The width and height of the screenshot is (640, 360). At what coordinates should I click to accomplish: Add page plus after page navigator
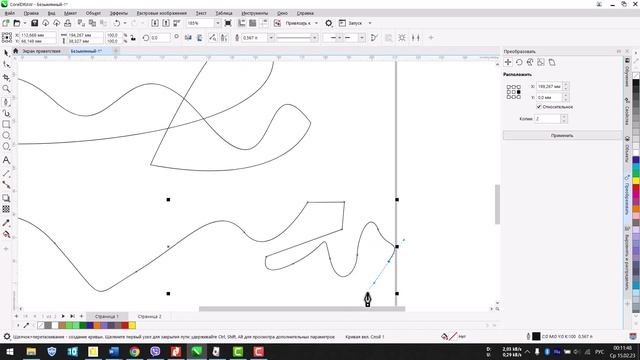[x=81, y=316]
